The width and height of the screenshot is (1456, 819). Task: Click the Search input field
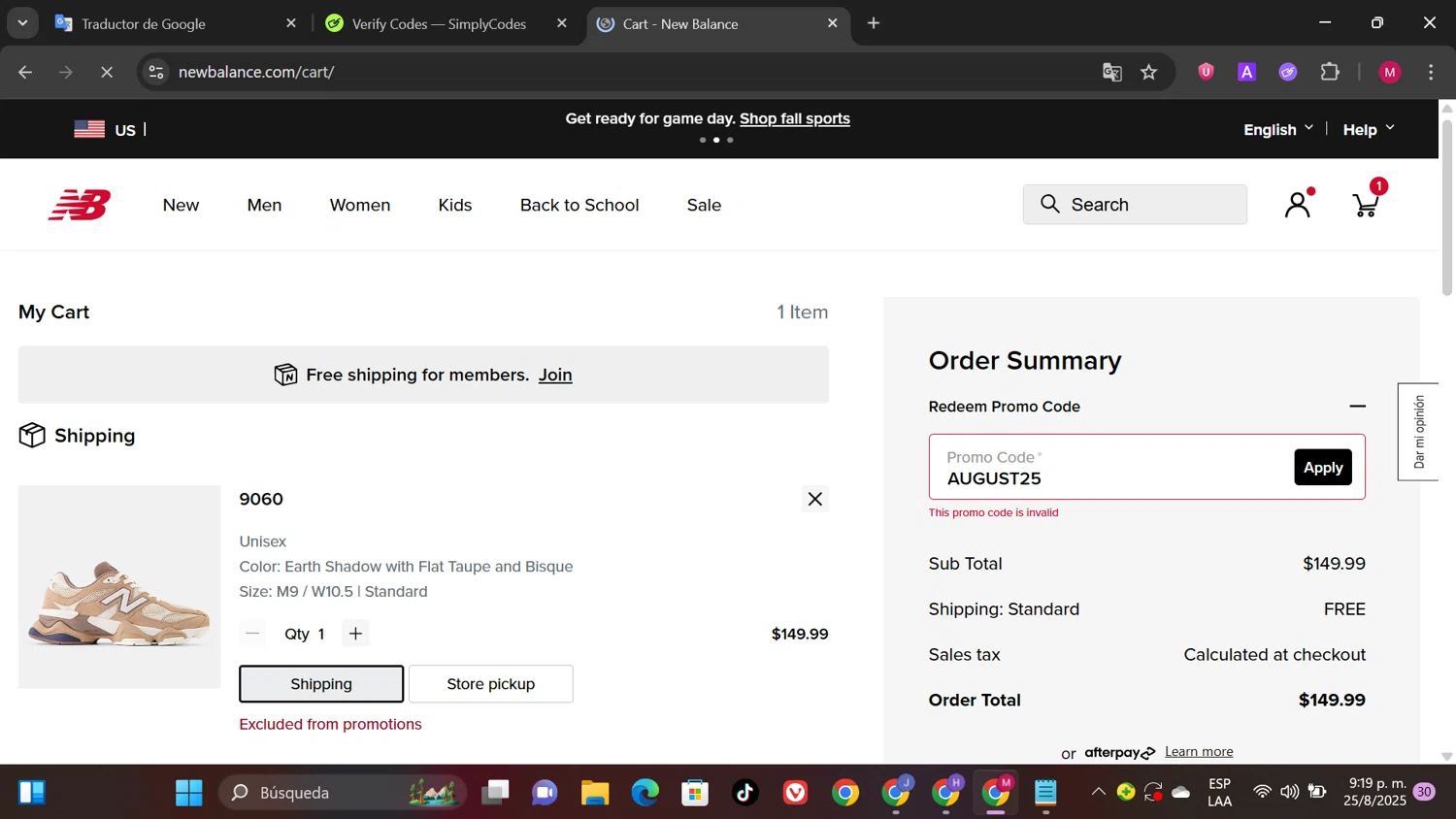point(1135,205)
